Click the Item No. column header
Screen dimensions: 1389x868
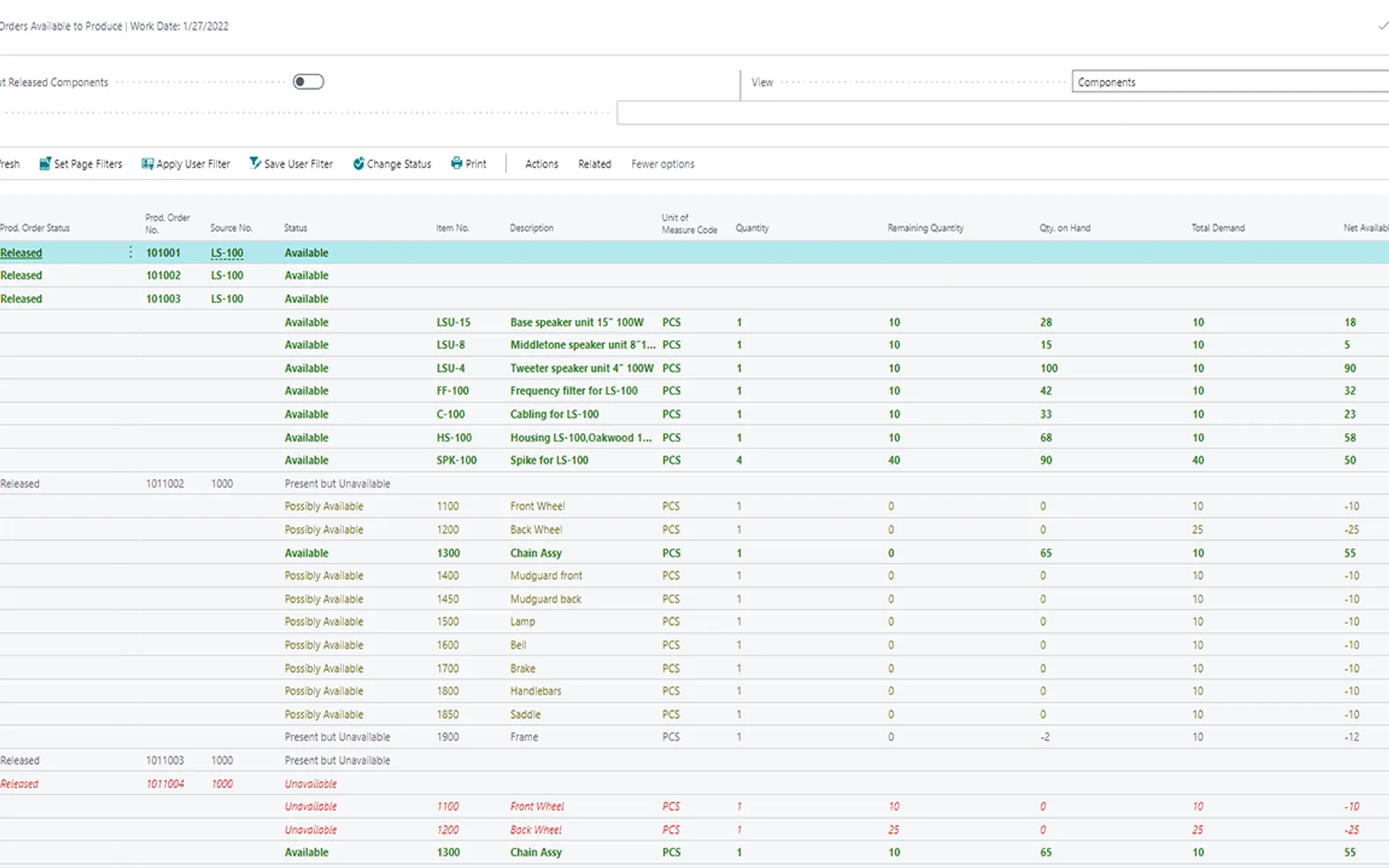(452, 228)
